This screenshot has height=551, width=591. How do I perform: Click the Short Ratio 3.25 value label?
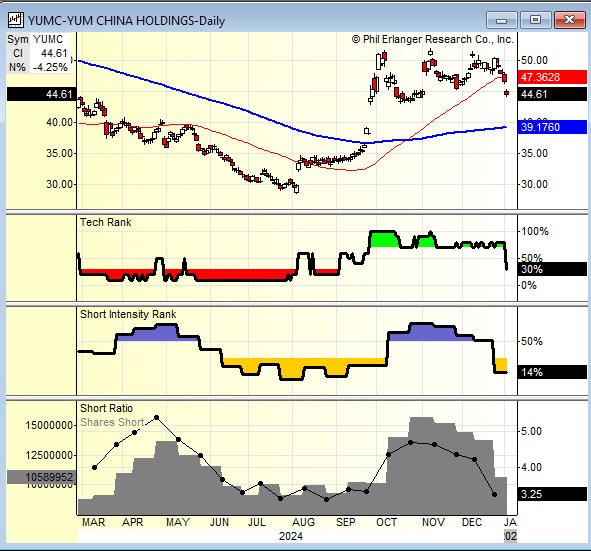pos(552,494)
